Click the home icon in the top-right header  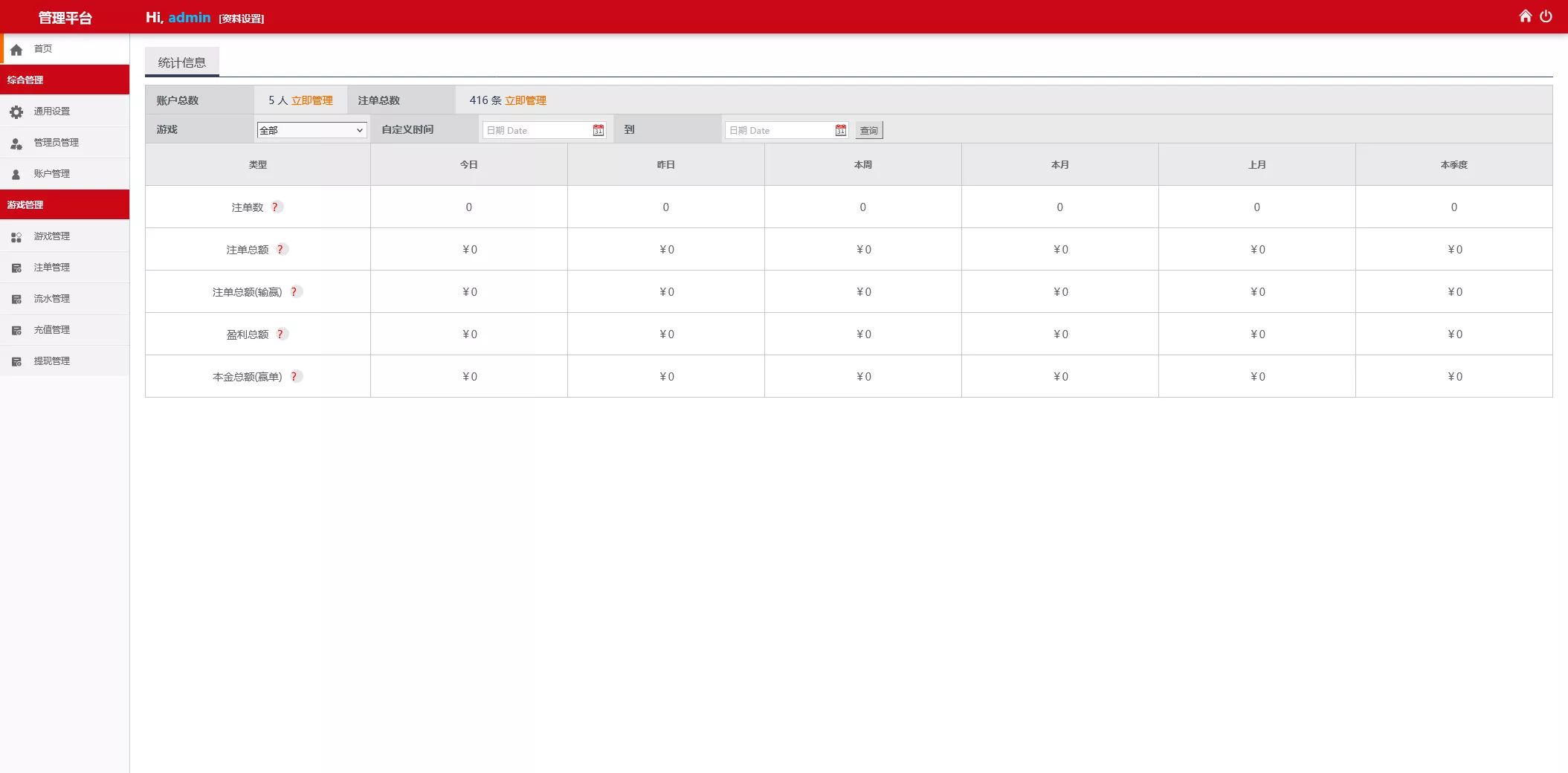click(x=1525, y=16)
